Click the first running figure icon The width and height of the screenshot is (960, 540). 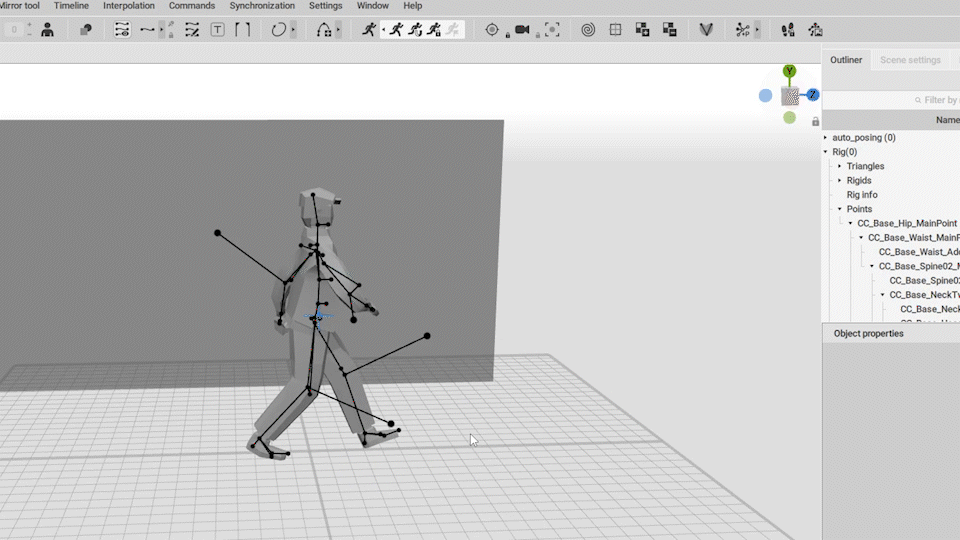coord(369,29)
